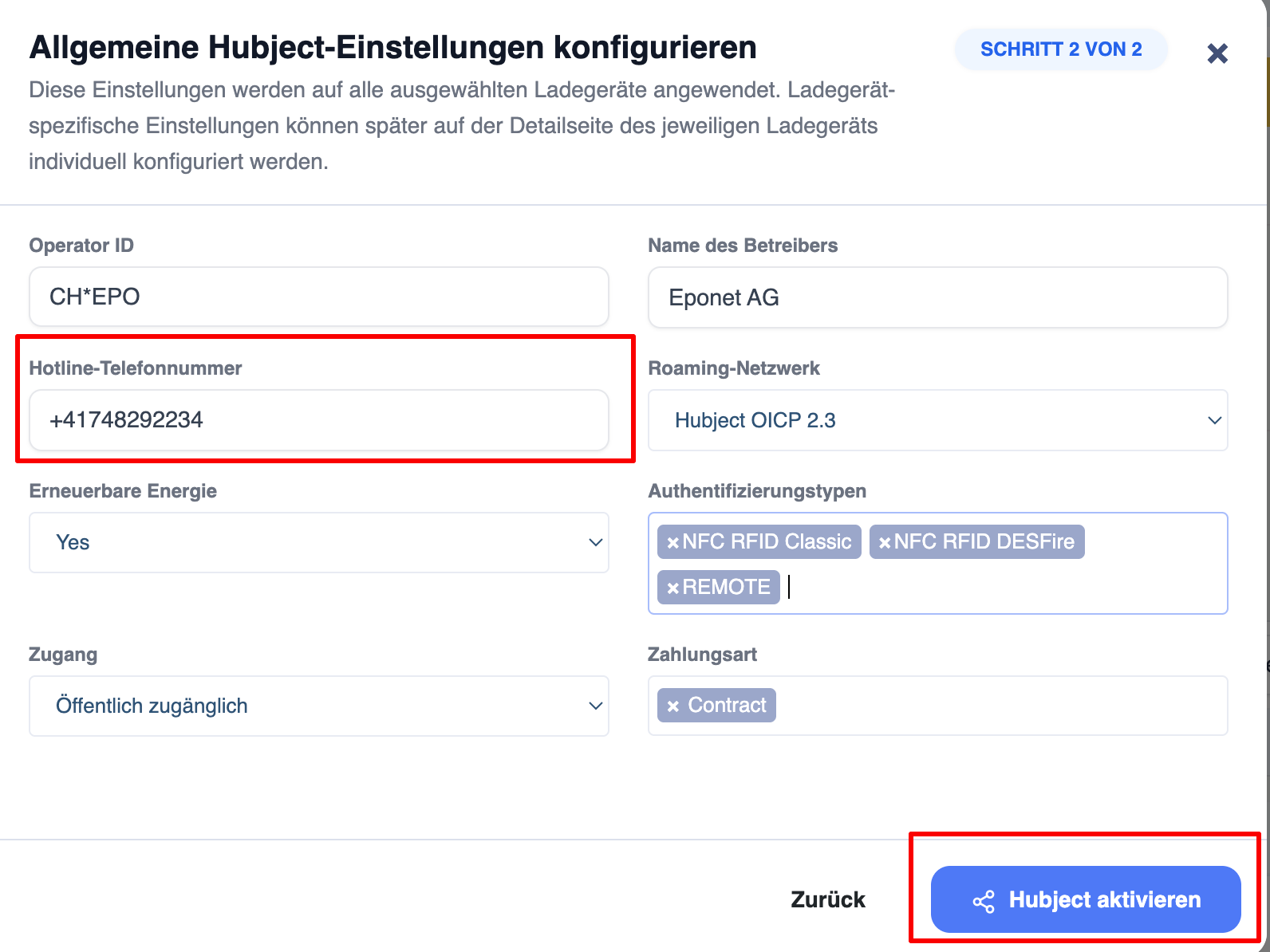Remove the NFC RFID DESFire tag
The height and width of the screenshot is (952, 1270).
click(x=885, y=543)
